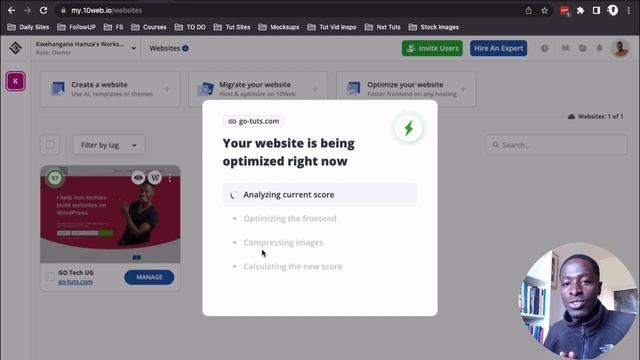
Task: Open the Chrome three-dot menu
Action: point(629,11)
